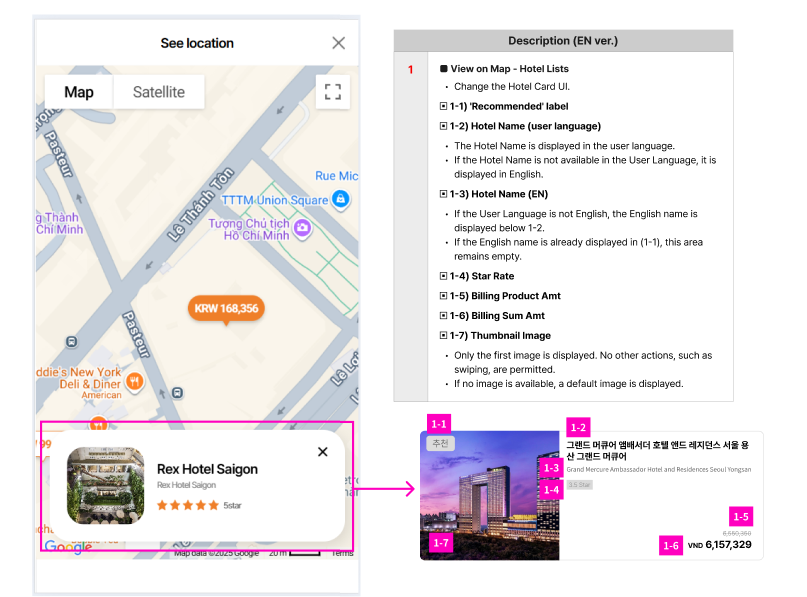
Task: Toggle fullscreen map view
Action: coord(332,92)
